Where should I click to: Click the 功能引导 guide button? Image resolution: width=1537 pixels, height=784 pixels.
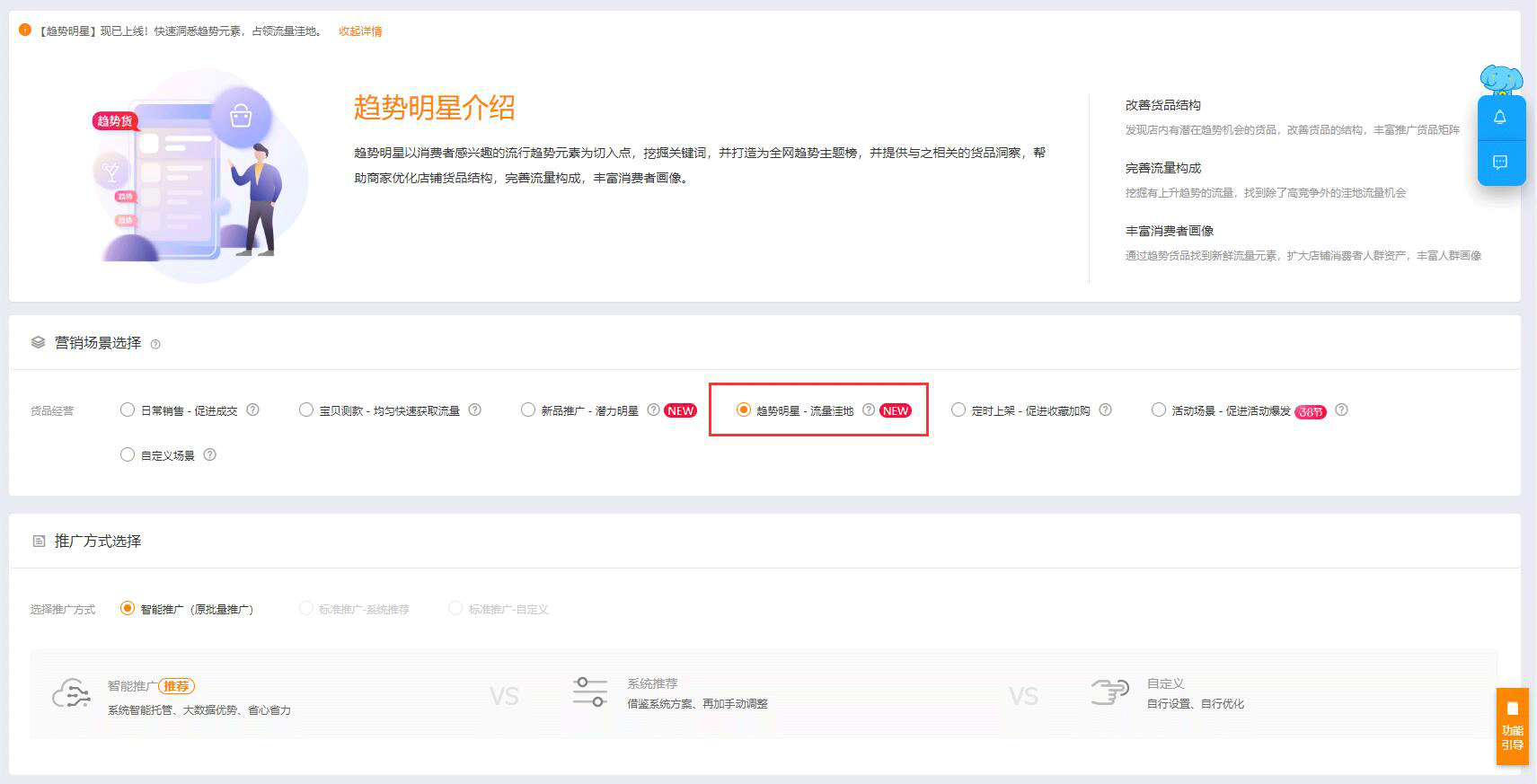(1512, 727)
